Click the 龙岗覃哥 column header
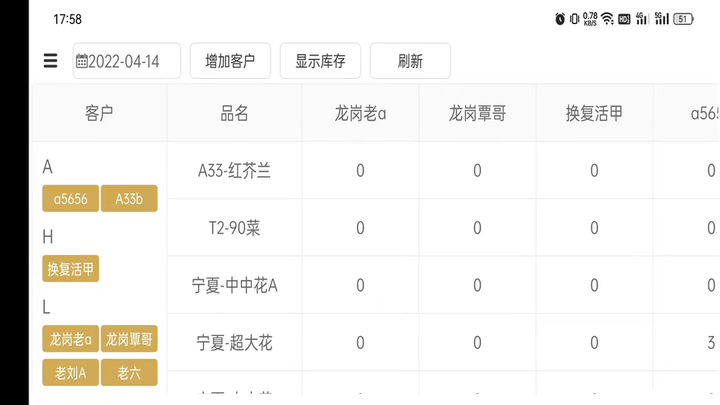 tap(478, 113)
